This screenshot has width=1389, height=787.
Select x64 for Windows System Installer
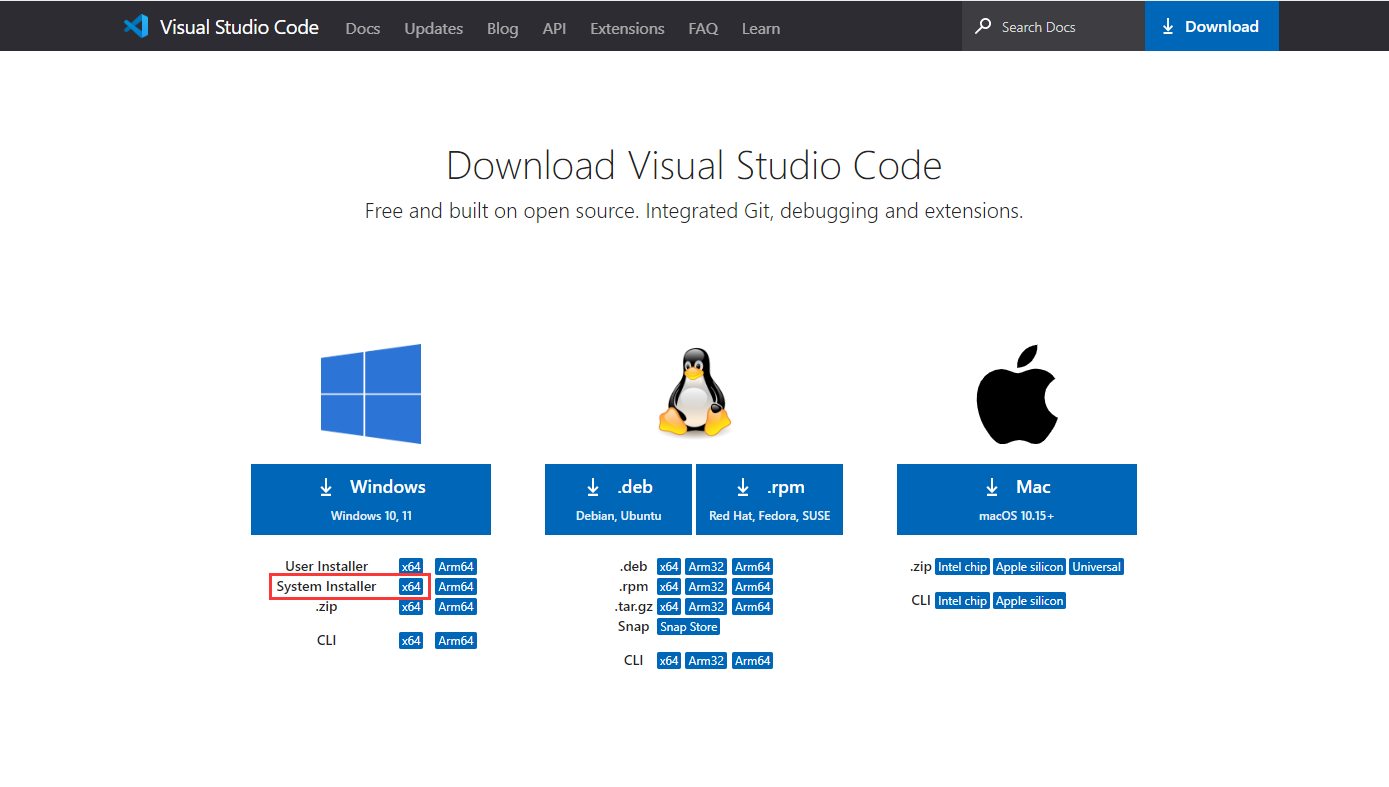pos(411,587)
